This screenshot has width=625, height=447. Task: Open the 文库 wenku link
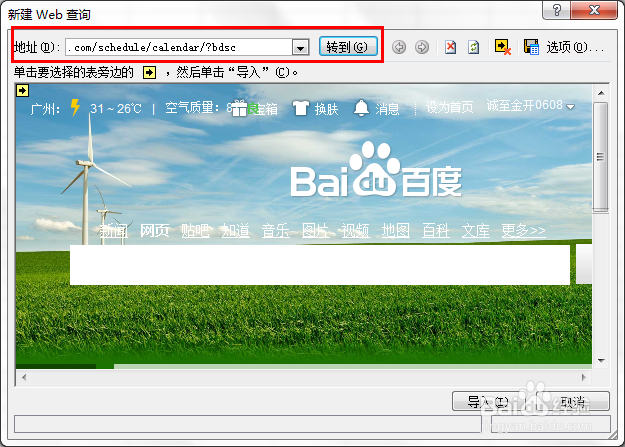(x=476, y=230)
